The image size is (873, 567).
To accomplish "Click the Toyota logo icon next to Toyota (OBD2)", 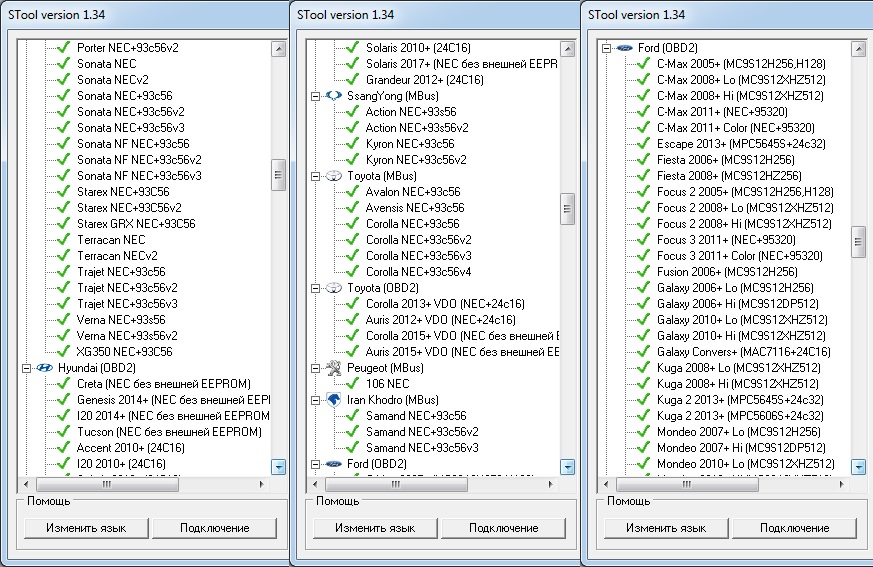I will [x=333, y=288].
